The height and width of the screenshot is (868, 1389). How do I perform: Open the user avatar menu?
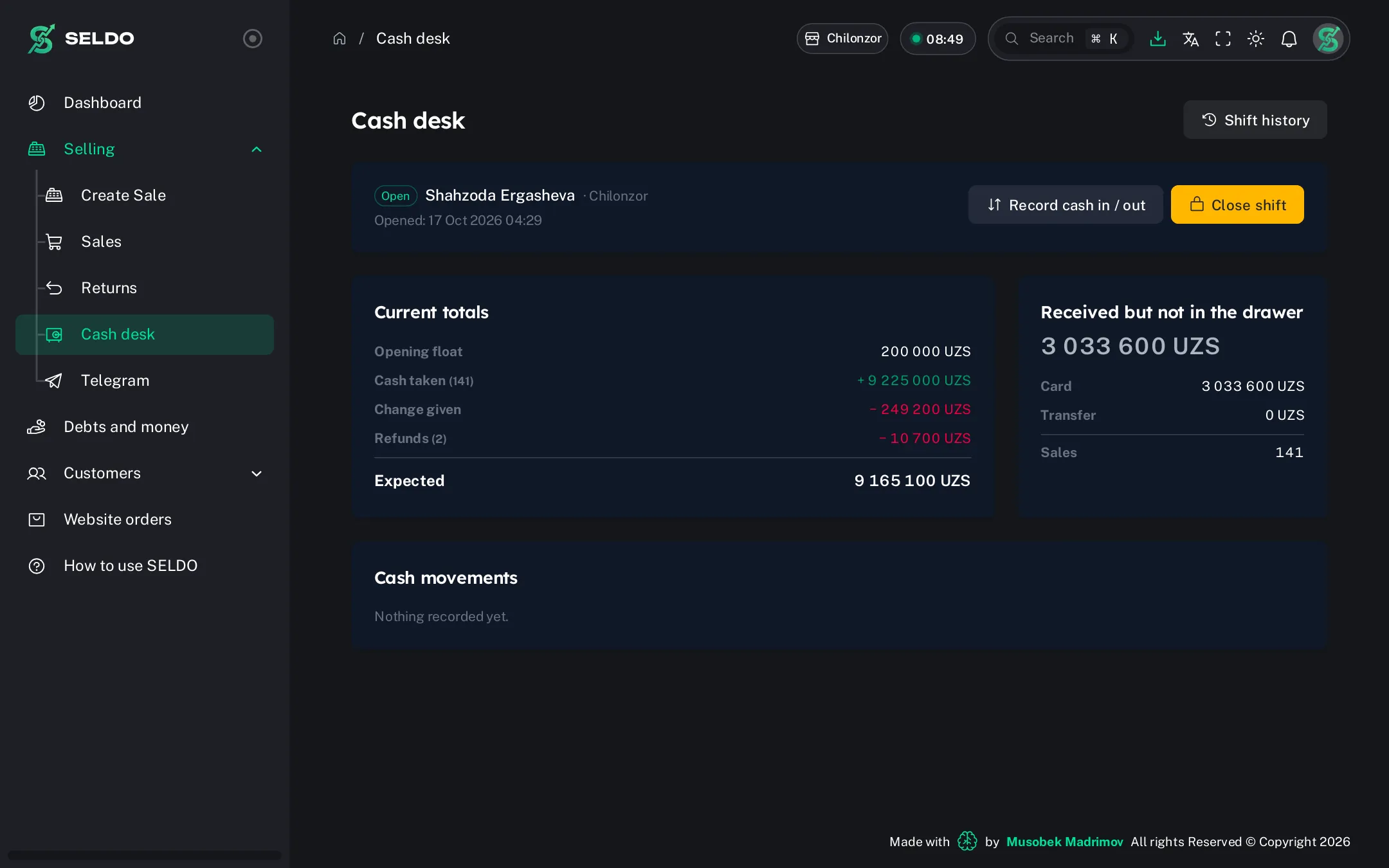(1328, 39)
